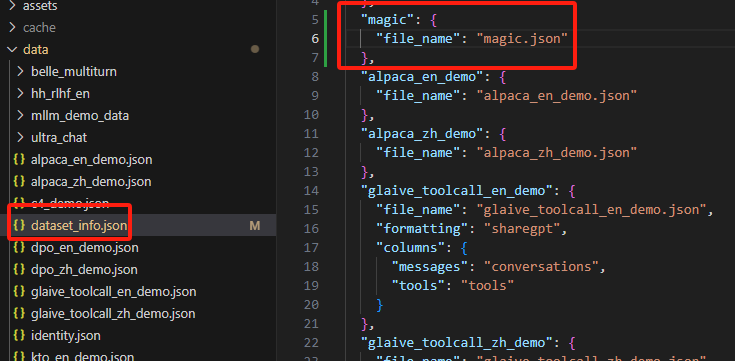Open ultra_chat folder in explorer
The image size is (735, 361).
coord(59,138)
